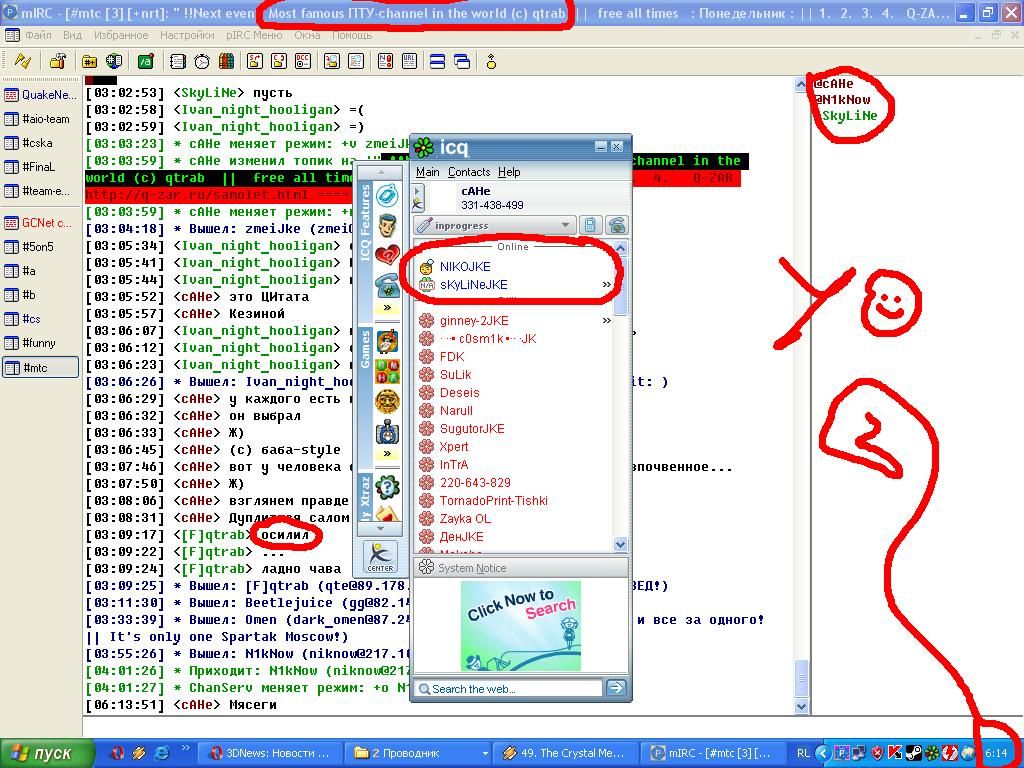This screenshot has width=1024, height=768.
Task: Select @N1kNow in the mIRC nick list
Action: 842,99
